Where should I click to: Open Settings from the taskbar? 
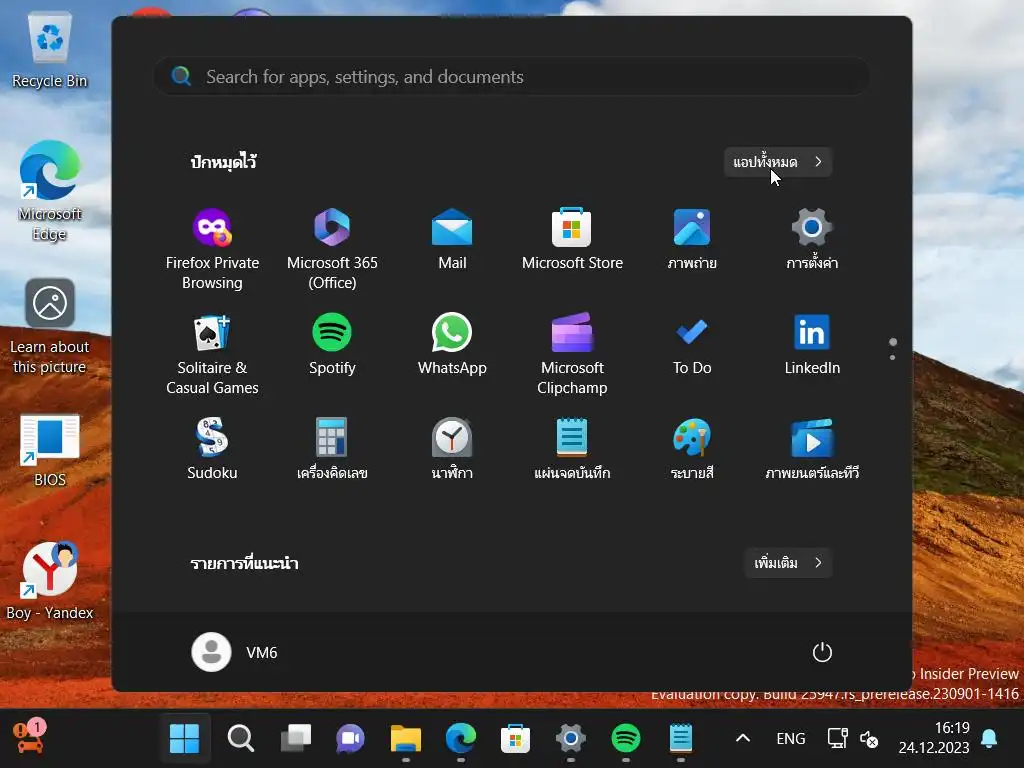tap(570, 739)
